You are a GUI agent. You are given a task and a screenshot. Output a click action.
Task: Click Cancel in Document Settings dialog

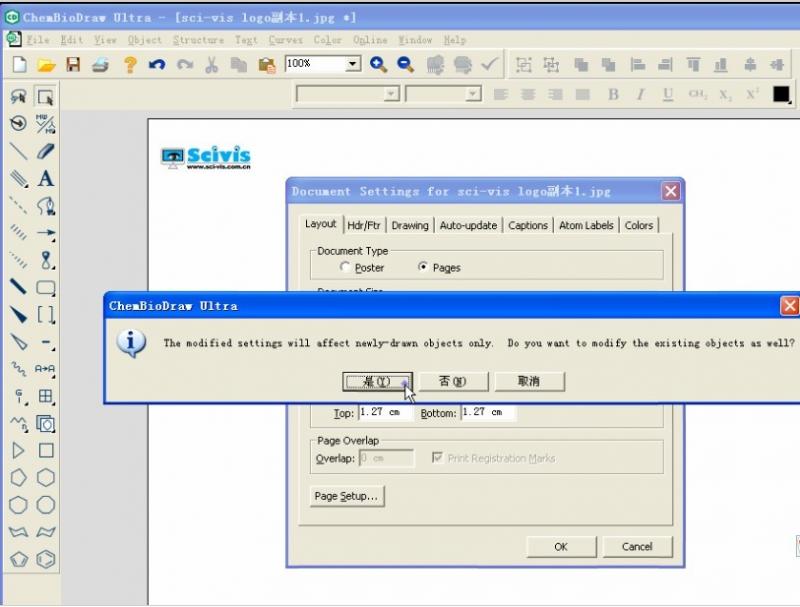(x=637, y=547)
